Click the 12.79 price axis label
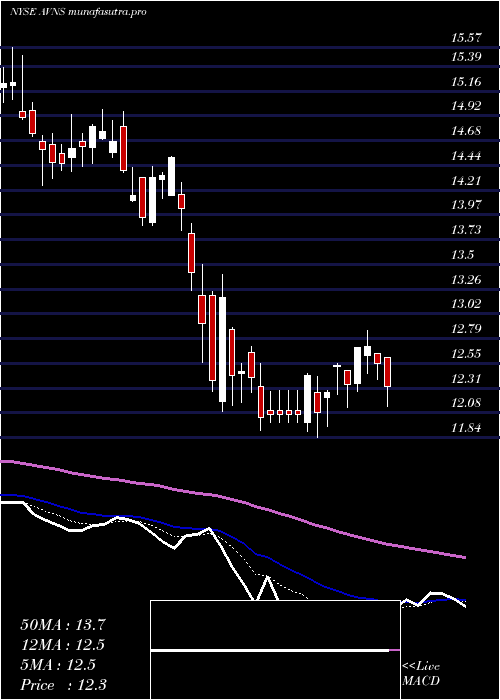This screenshot has height=700, width=500. point(467,329)
